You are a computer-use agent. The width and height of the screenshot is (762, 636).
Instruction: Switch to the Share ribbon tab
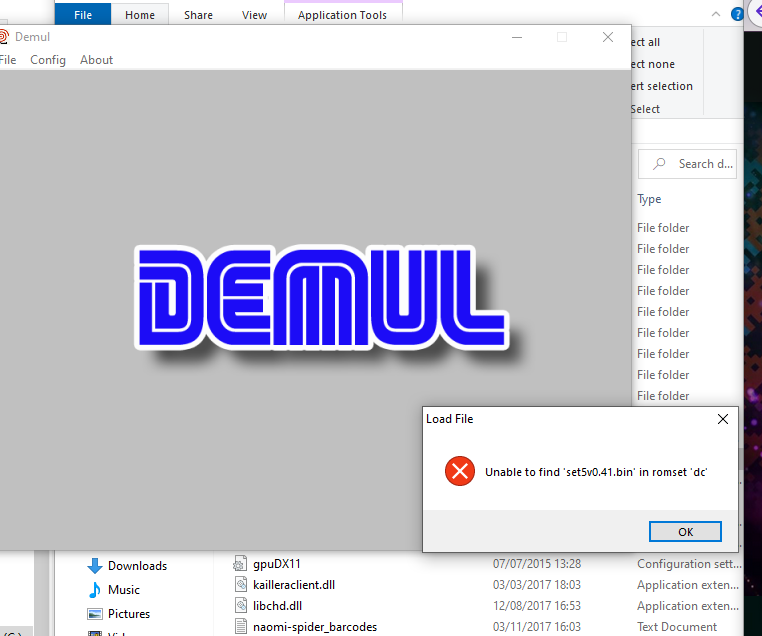(x=198, y=15)
